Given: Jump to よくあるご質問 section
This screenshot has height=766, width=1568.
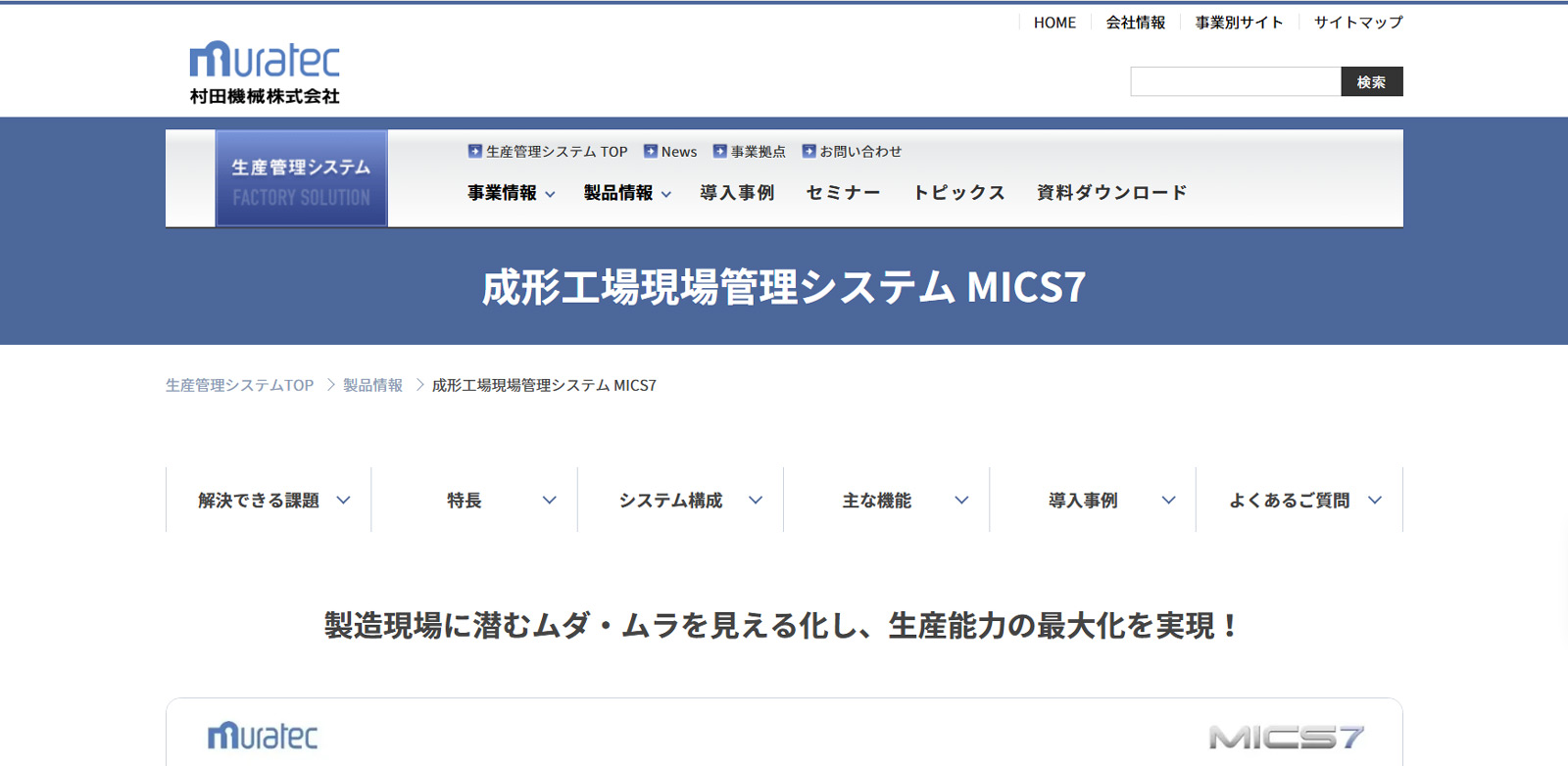Looking at the screenshot, I should (x=1299, y=500).
